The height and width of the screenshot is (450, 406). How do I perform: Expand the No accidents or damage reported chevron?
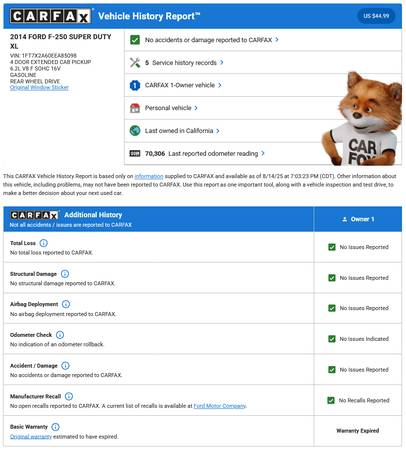[x=277, y=40]
